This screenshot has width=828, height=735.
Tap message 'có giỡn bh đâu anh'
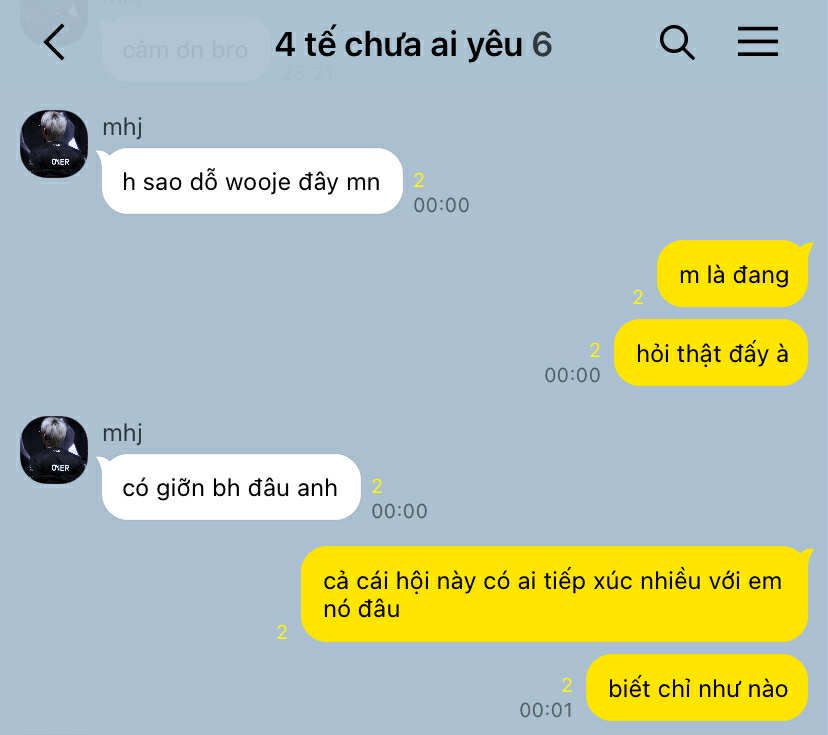point(231,487)
